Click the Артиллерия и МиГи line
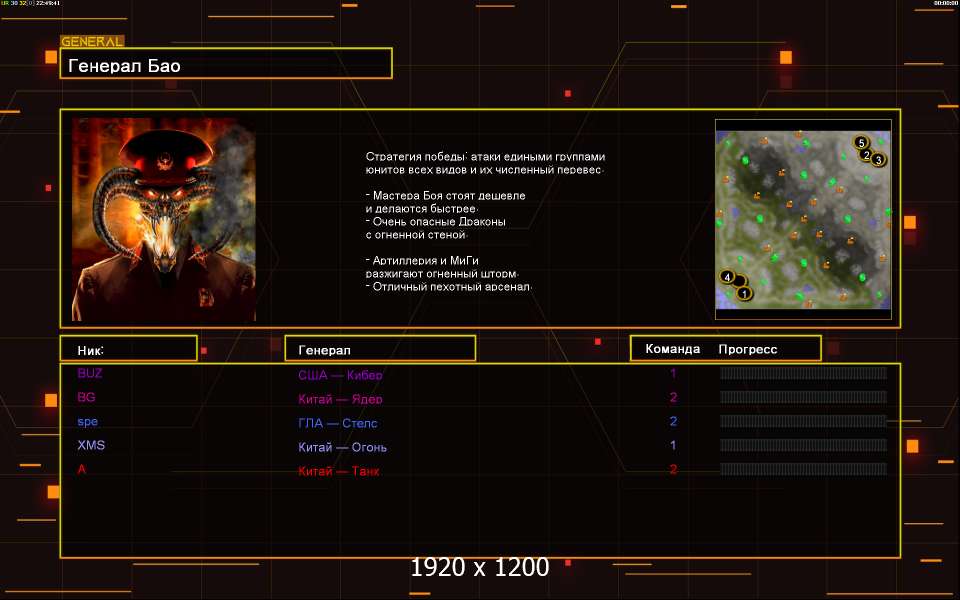960x600 pixels. (422, 261)
